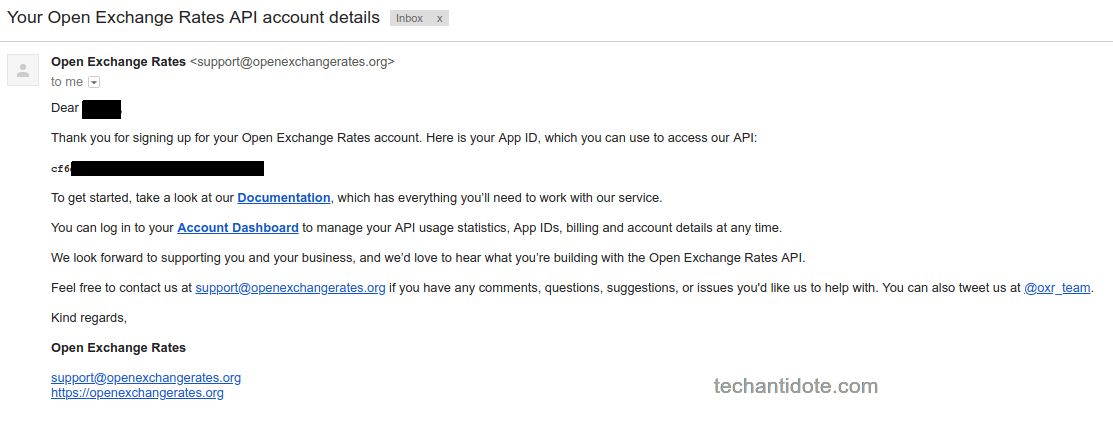Expand the 'to me' recipient details arrow
This screenshot has height=421, width=1113.
coord(94,82)
